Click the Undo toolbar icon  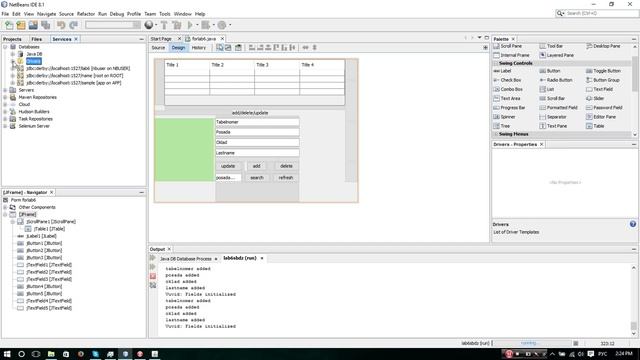point(61,25)
